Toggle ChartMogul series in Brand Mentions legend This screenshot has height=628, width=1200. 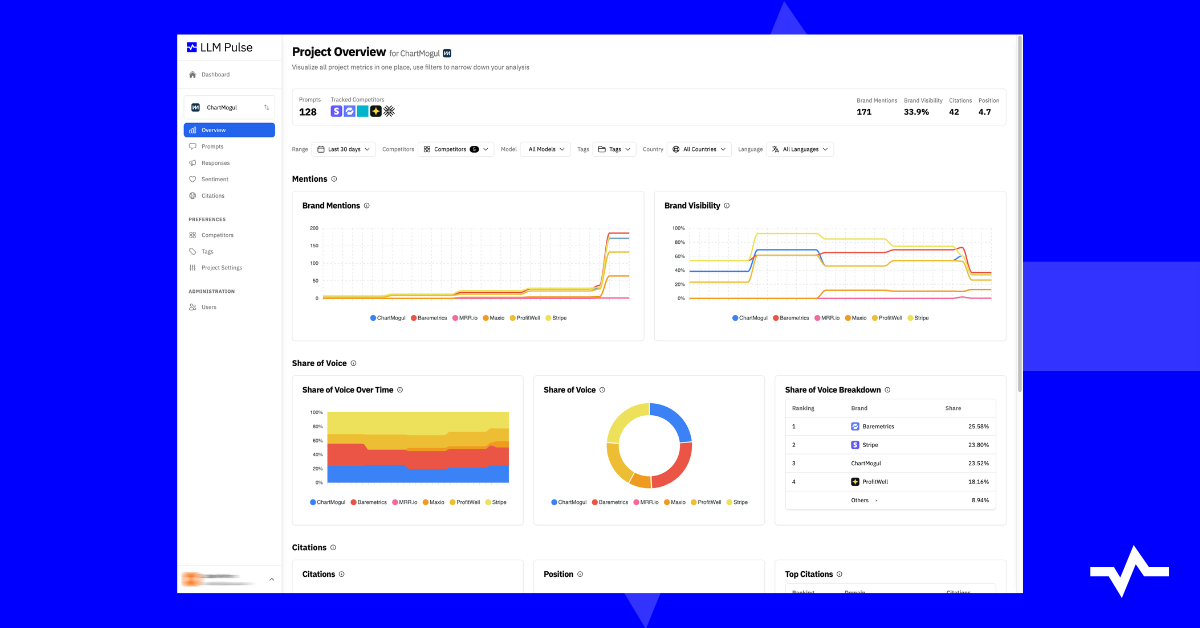389,318
